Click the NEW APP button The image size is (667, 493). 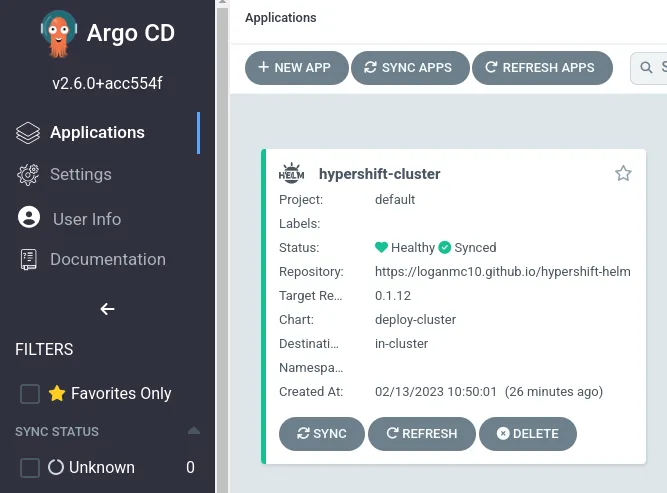pos(295,68)
